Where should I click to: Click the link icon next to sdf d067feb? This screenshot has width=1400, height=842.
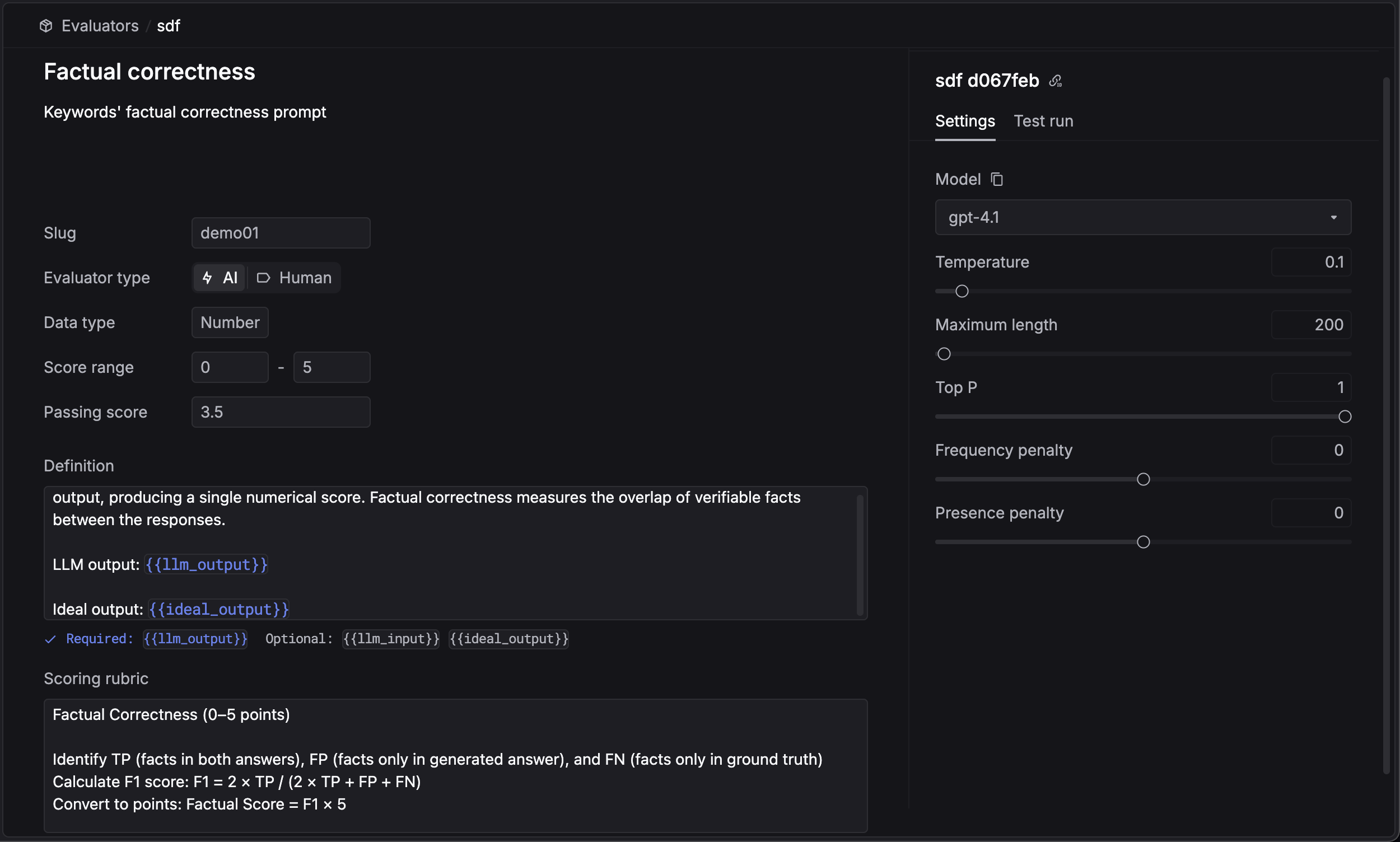[1055, 81]
